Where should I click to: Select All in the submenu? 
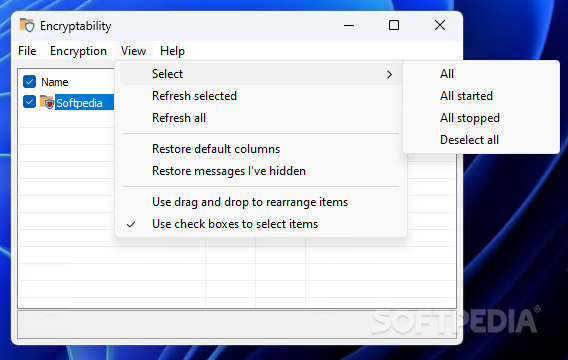coord(481,74)
